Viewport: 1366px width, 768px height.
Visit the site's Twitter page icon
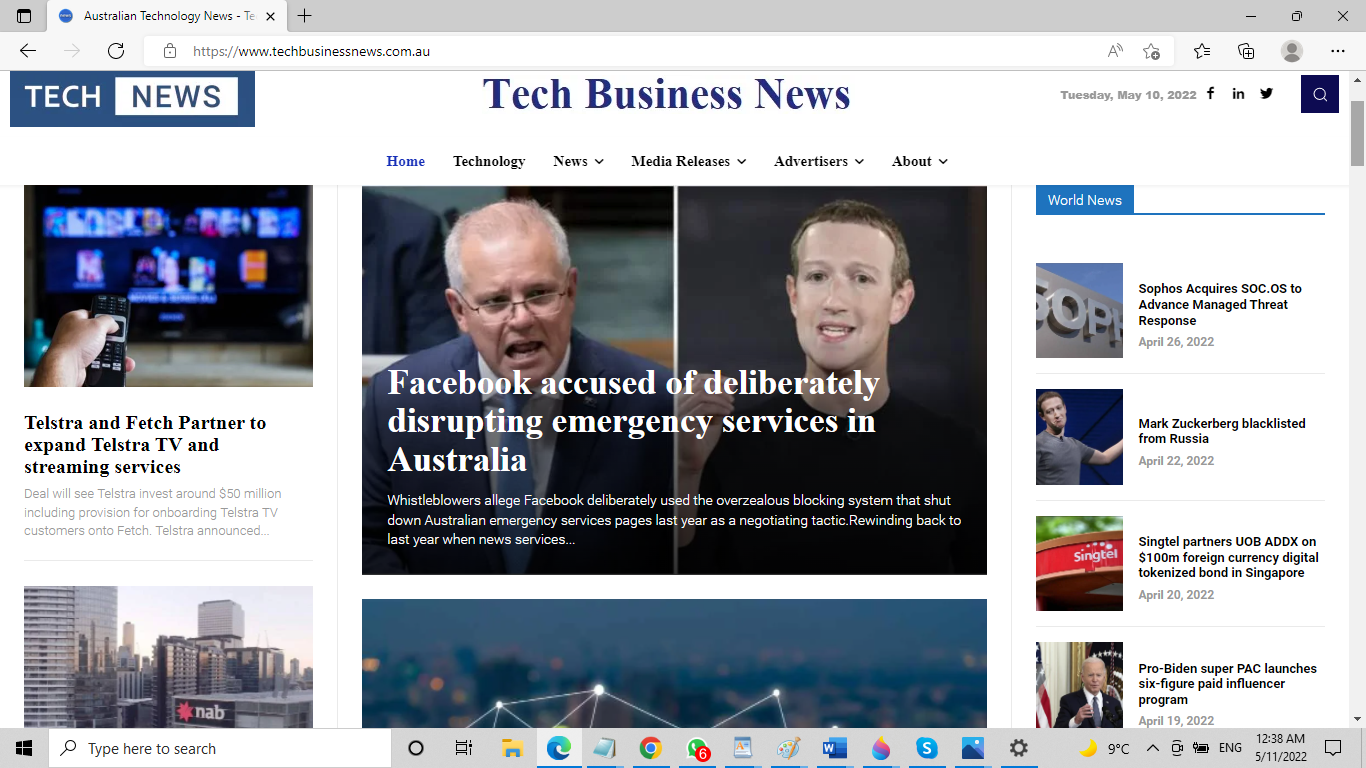tap(1267, 94)
